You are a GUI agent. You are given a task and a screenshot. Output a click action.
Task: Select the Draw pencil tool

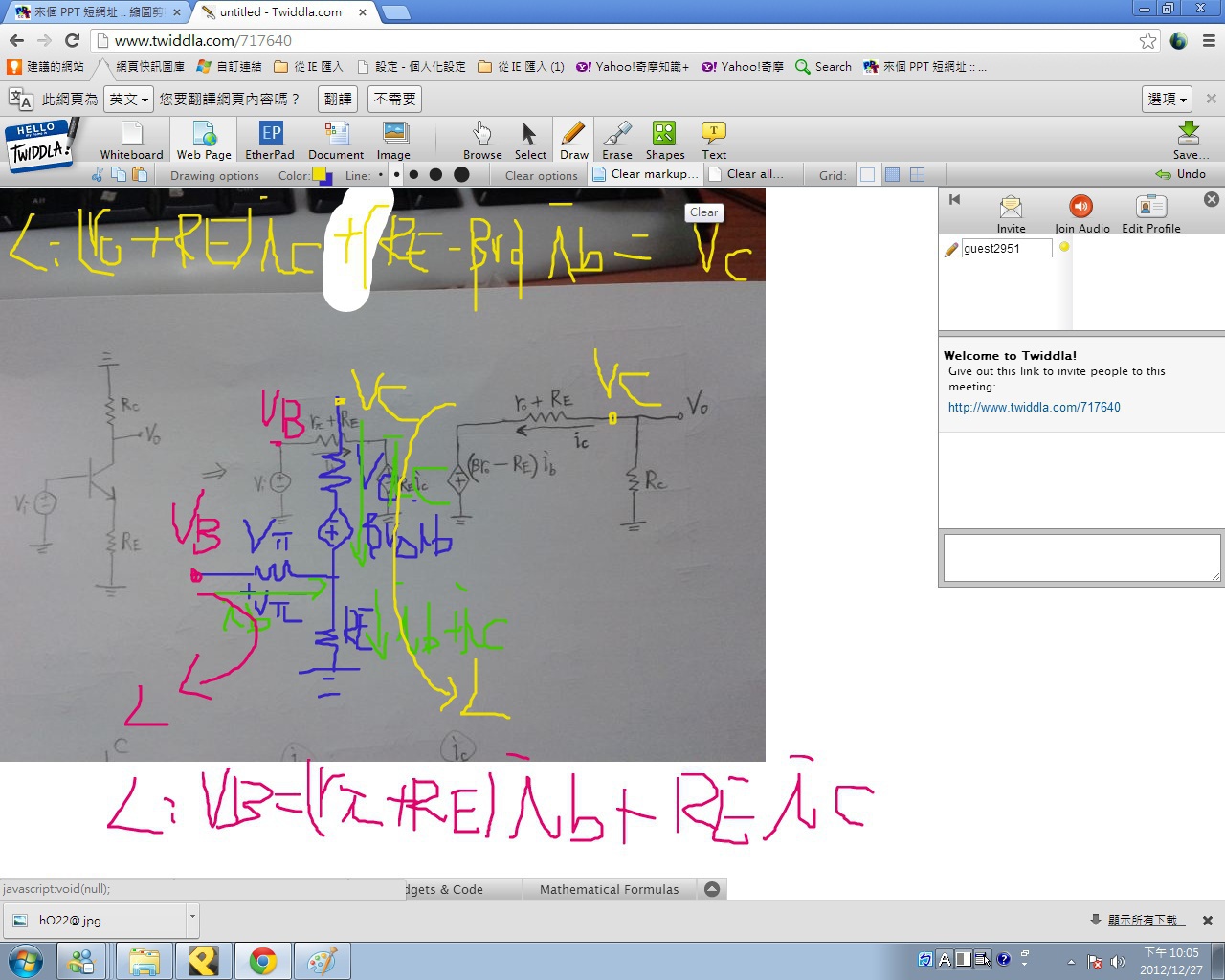pos(573,140)
